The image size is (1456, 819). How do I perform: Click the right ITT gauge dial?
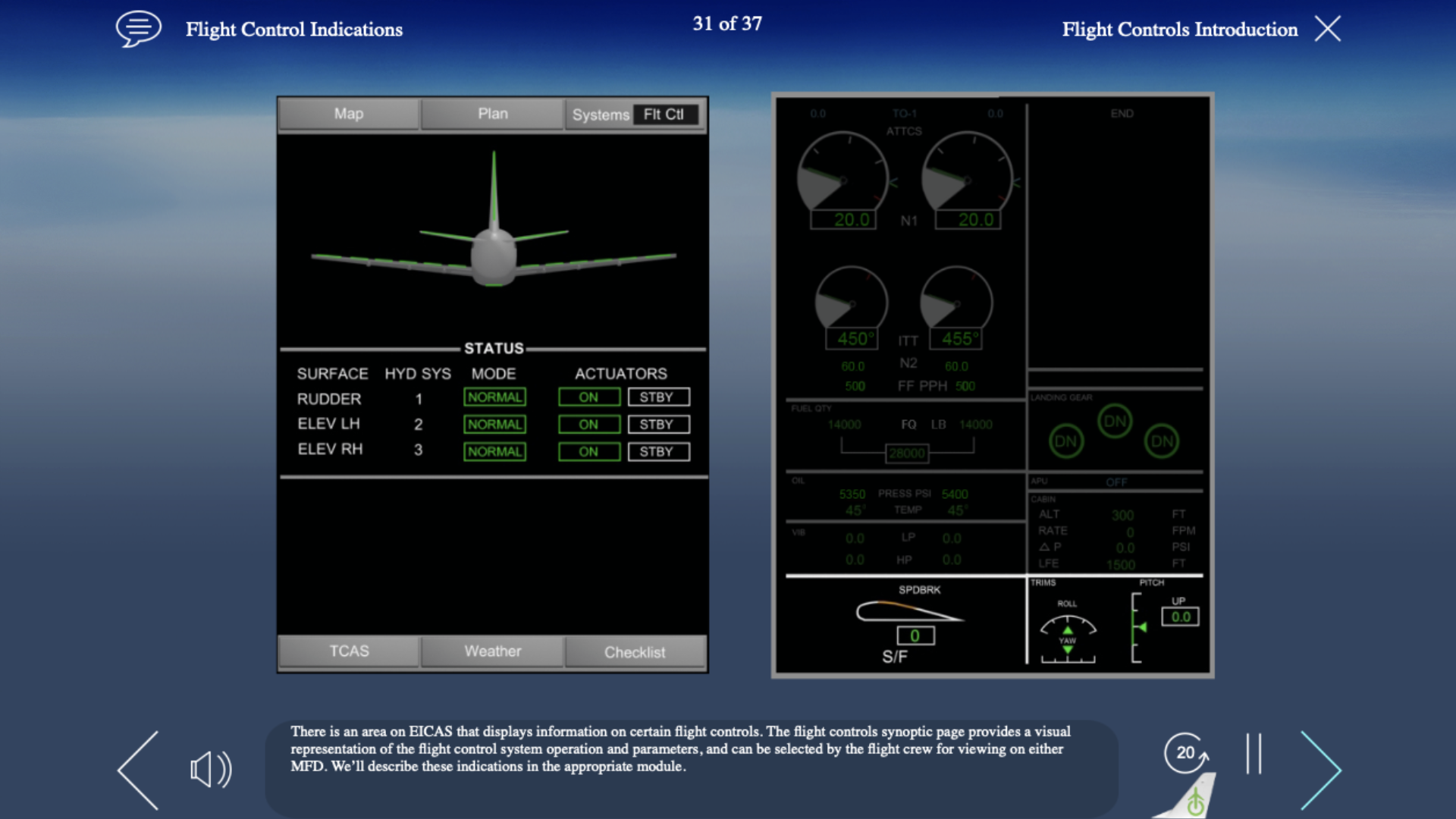tap(955, 298)
